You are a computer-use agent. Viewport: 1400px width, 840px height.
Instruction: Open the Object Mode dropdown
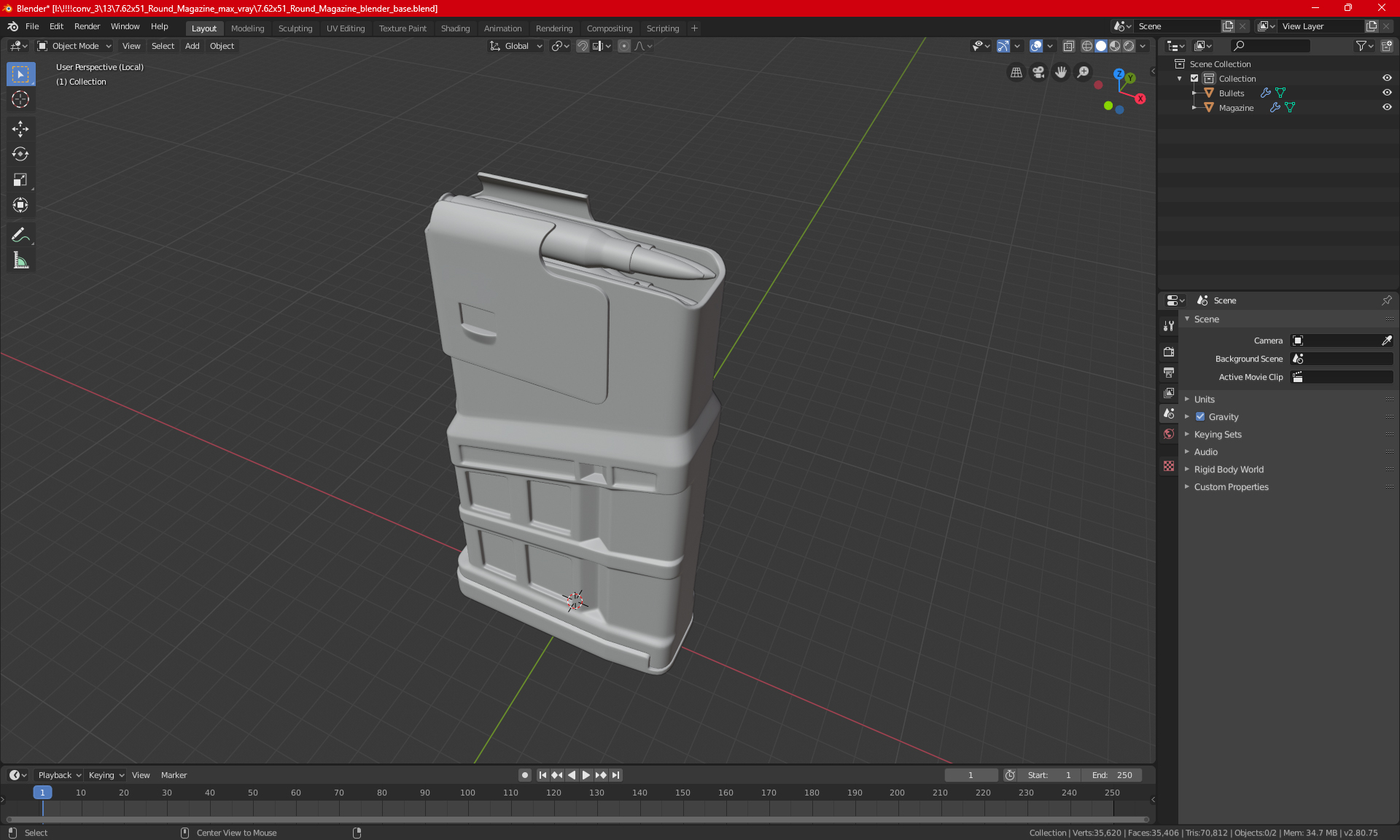(74, 46)
